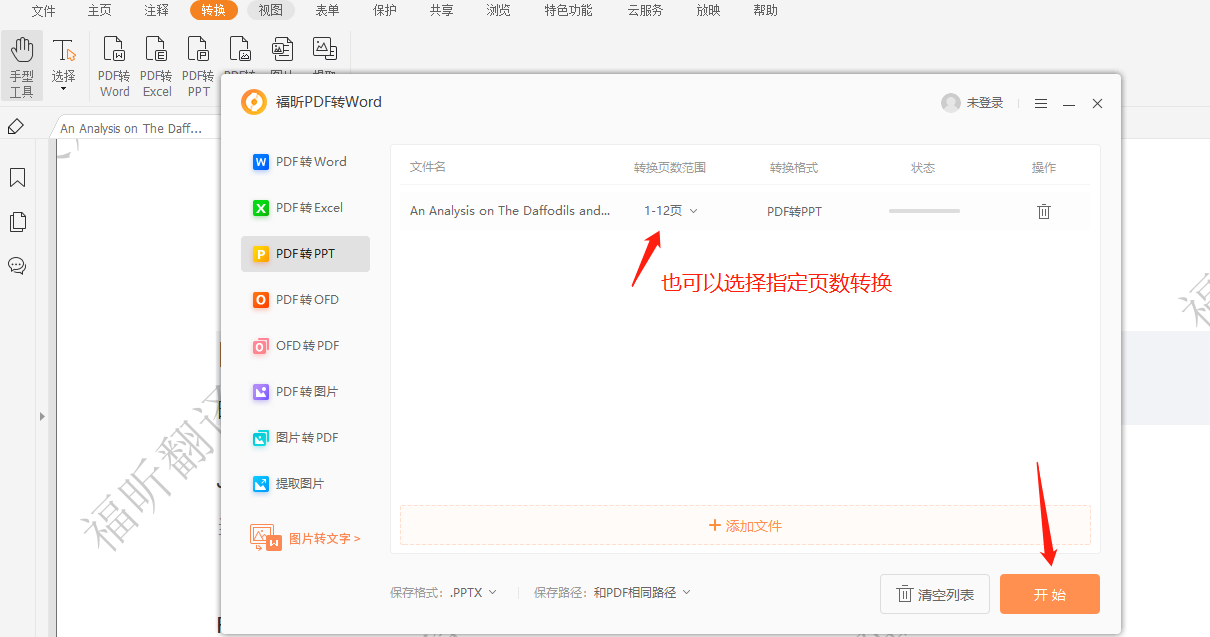The width and height of the screenshot is (1210, 637).
Task: Click the 状态 column header
Action: [x=923, y=167]
